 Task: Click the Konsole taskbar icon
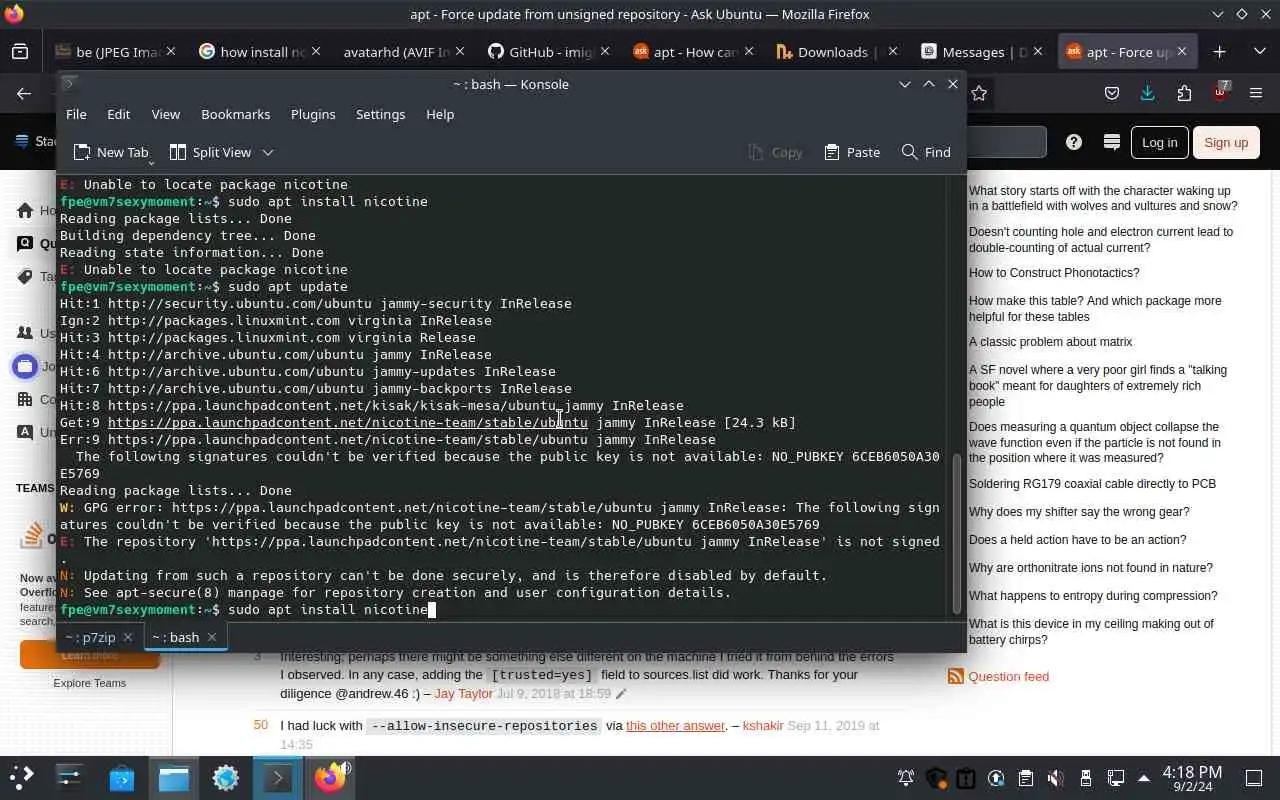[277, 777]
